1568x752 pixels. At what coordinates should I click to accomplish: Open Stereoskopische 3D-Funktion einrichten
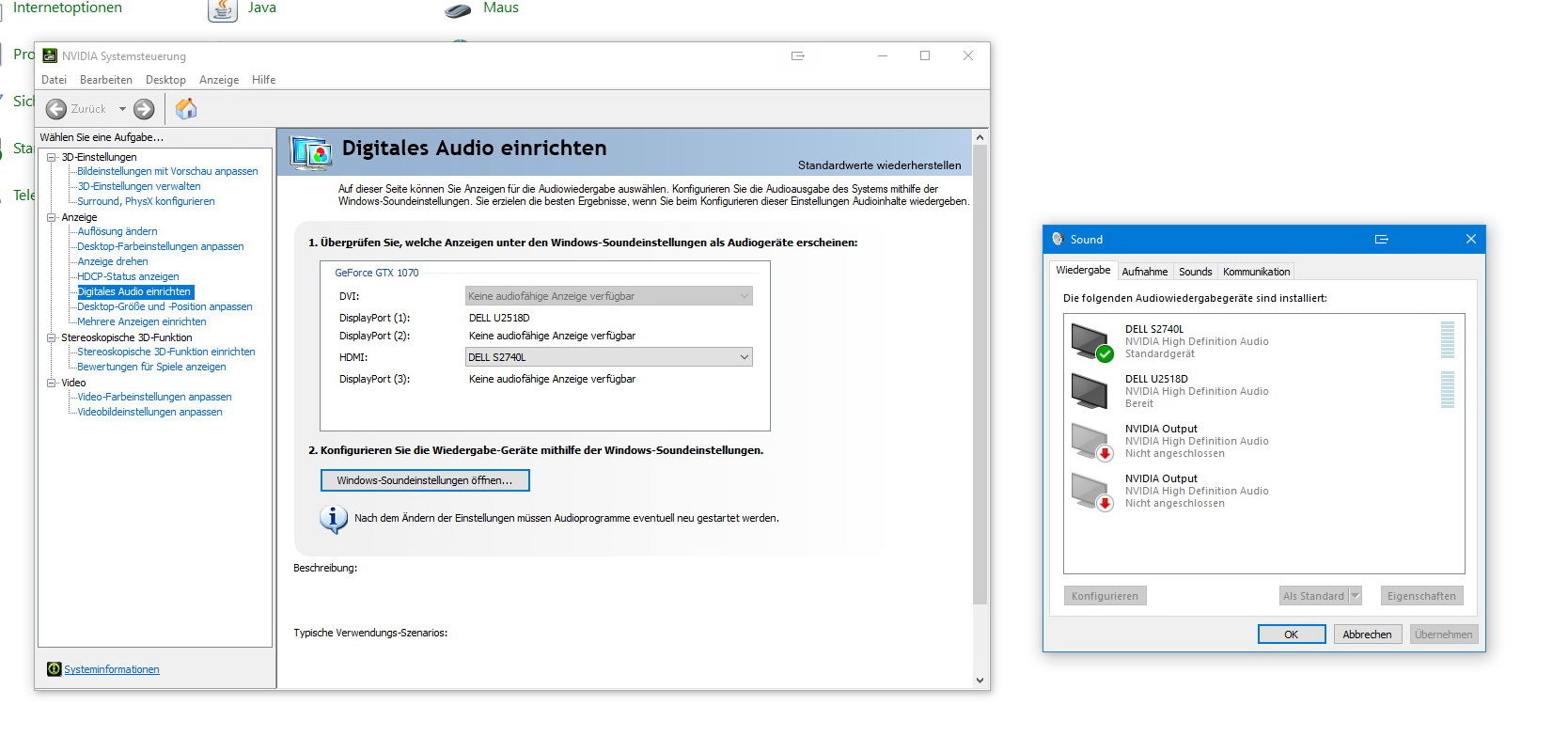(x=166, y=352)
